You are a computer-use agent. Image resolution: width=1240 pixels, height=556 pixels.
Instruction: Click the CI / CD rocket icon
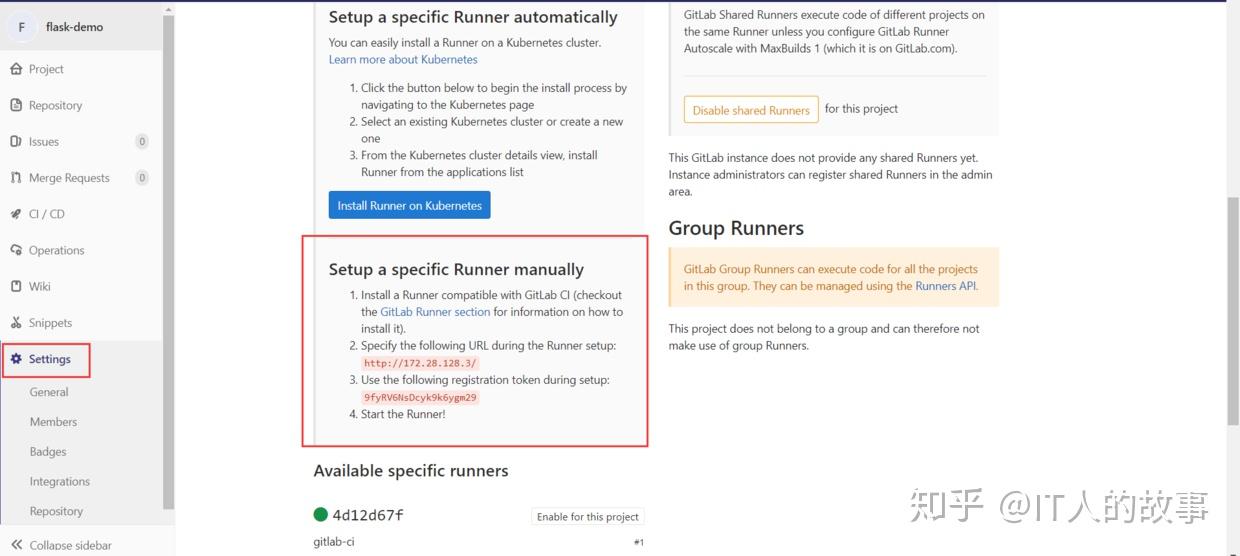pos(16,214)
